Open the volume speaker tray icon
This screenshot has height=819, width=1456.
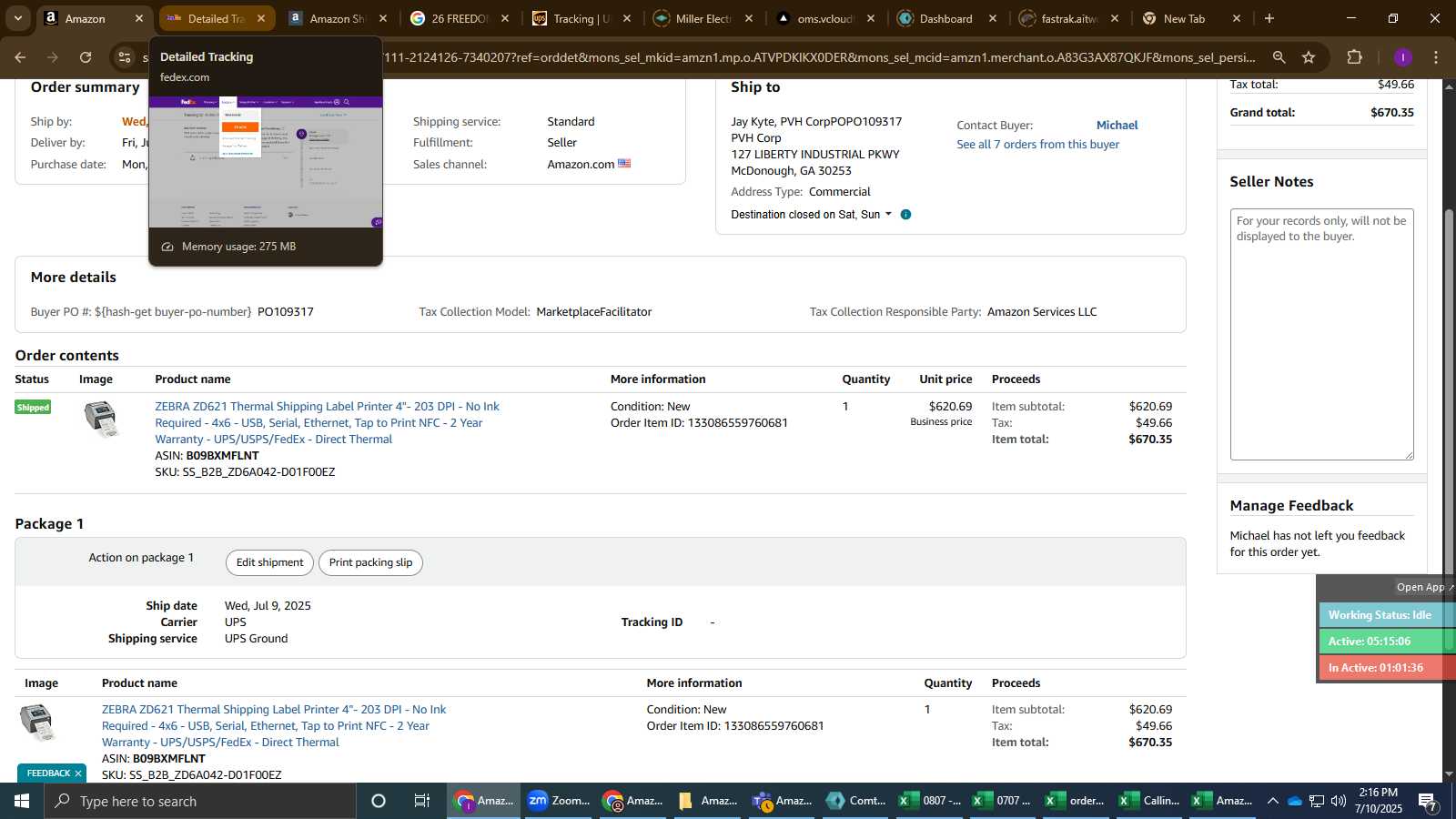[x=1339, y=801]
